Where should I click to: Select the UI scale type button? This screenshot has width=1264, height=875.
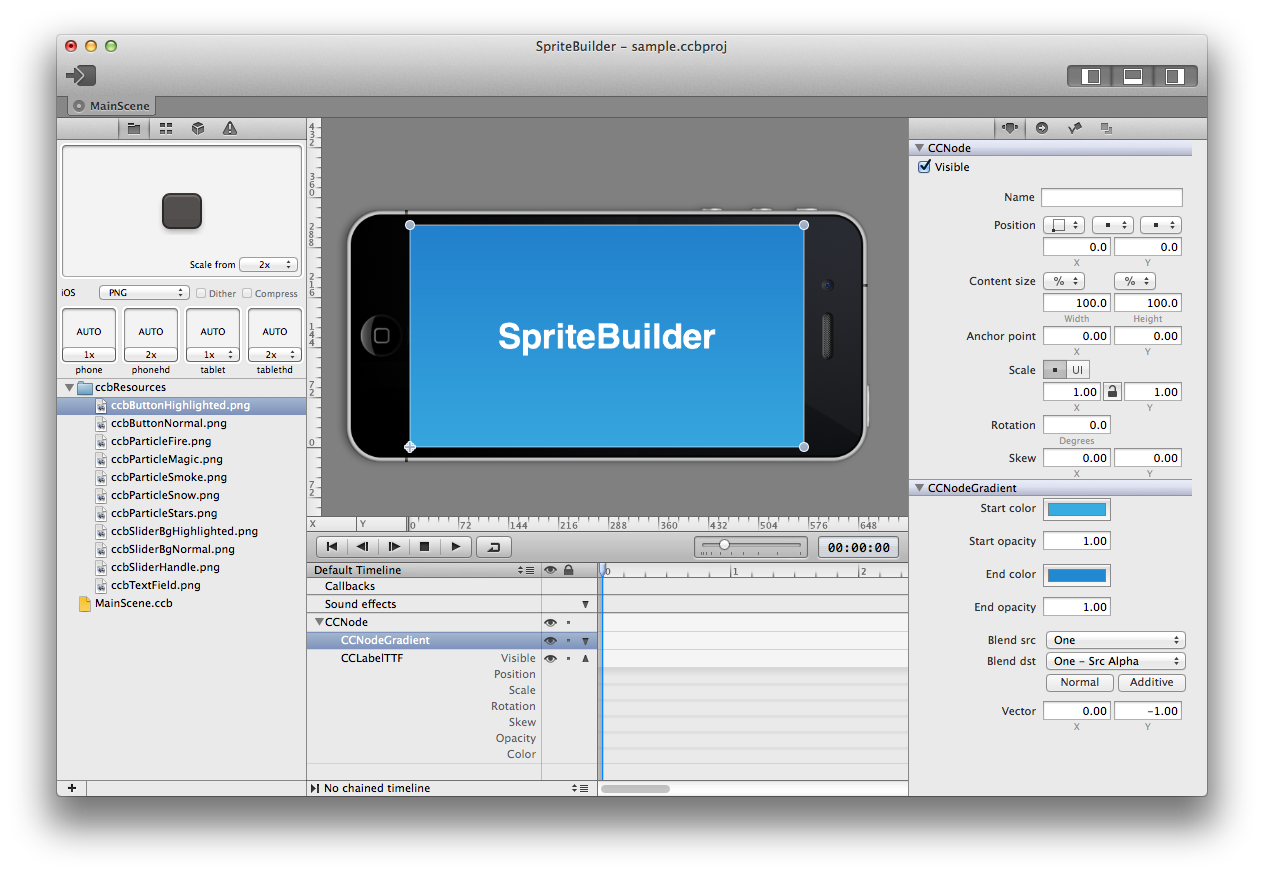[1078, 370]
